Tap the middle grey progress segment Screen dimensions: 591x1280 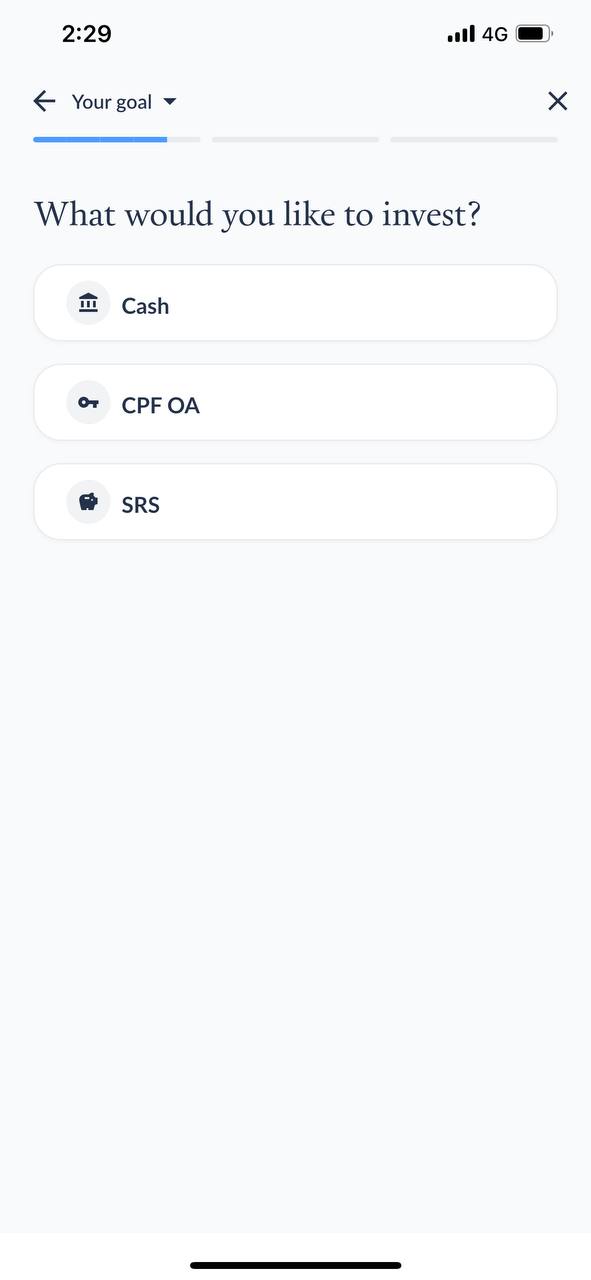[x=295, y=140]
